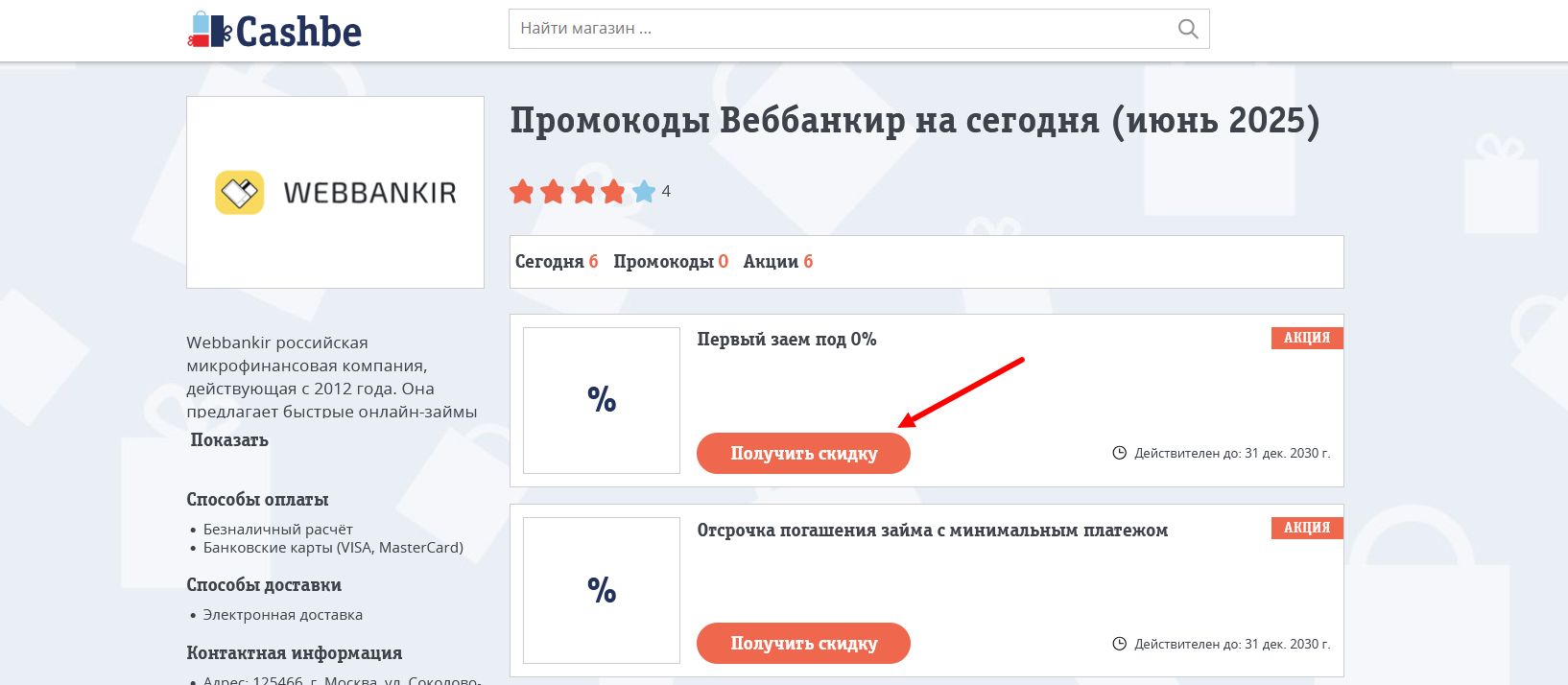1568x685 pixels.
Task: Click the fourth rating star
Action: 613,191
